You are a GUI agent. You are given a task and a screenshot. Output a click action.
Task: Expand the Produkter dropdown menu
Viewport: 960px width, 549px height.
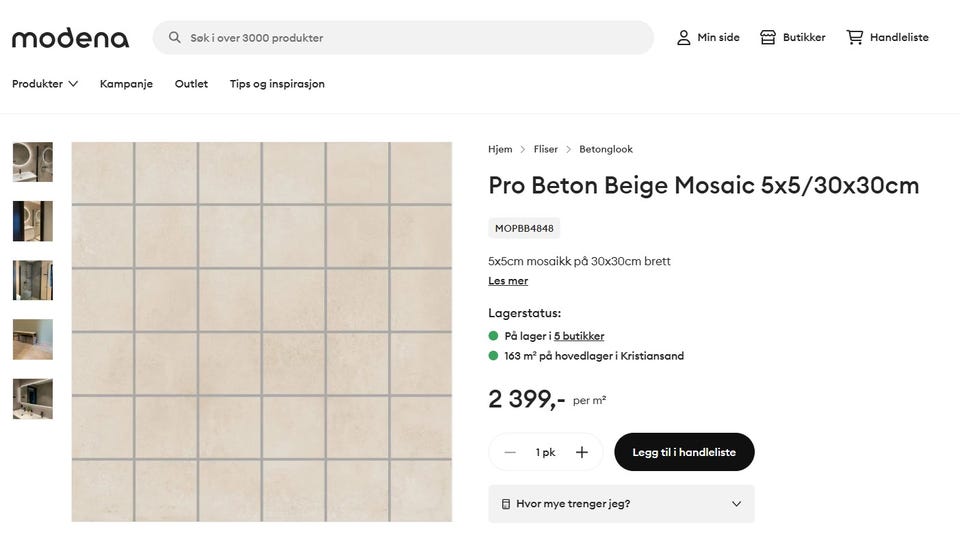click(x=45, y=84)
